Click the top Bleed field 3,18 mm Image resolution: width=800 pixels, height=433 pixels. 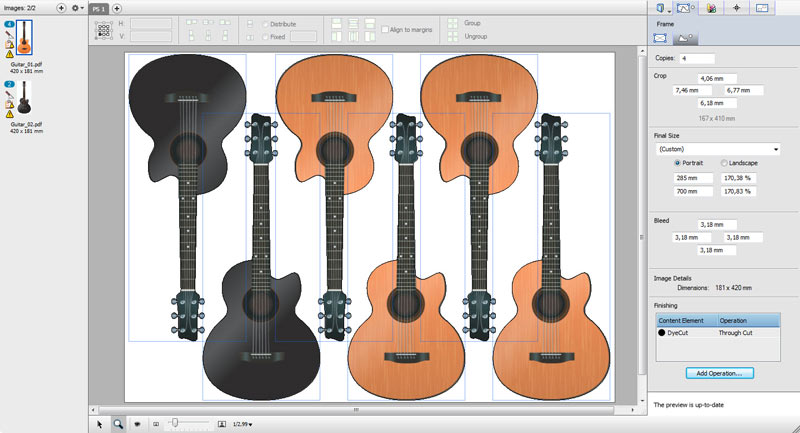point(717,224)
